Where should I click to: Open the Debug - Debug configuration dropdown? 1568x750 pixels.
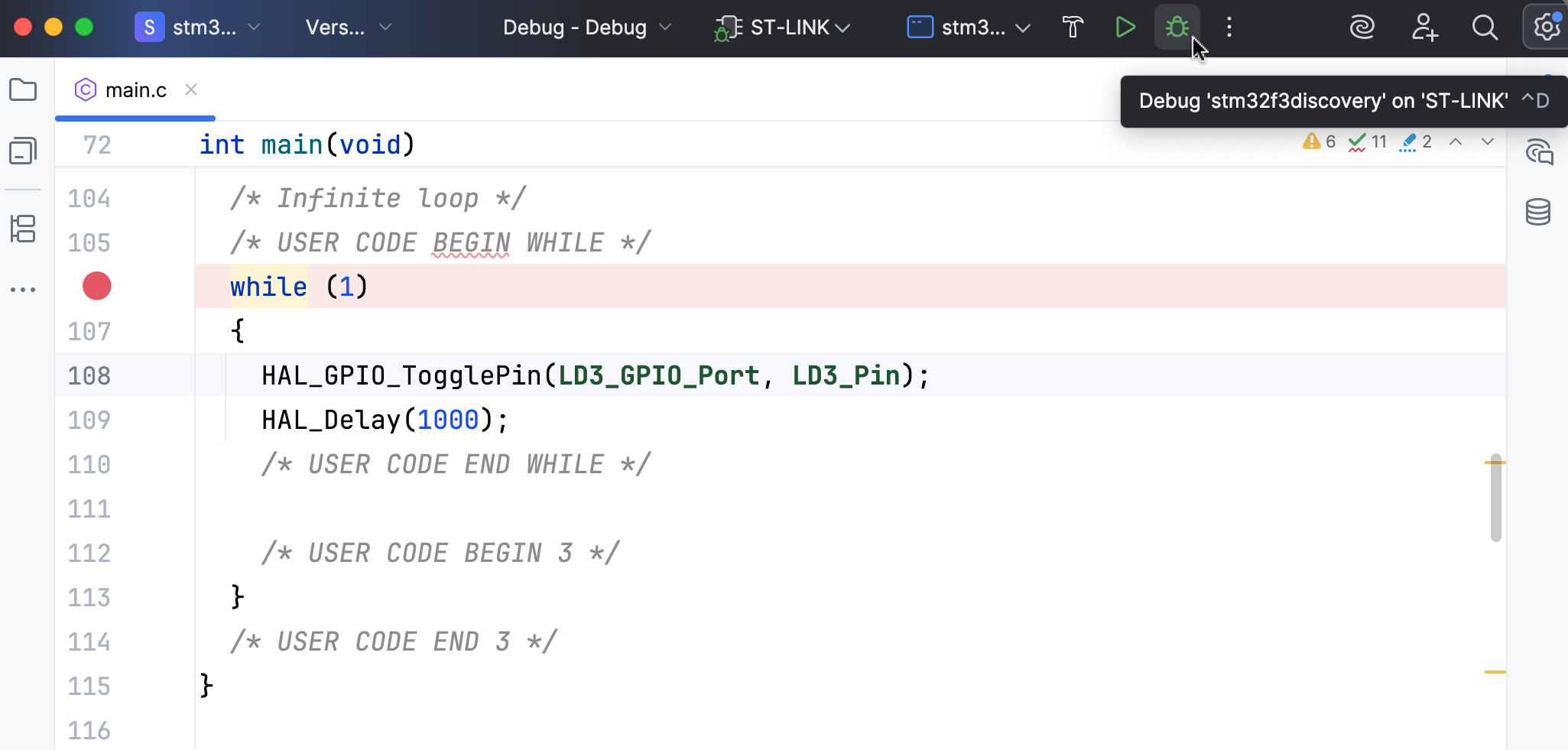585,27
